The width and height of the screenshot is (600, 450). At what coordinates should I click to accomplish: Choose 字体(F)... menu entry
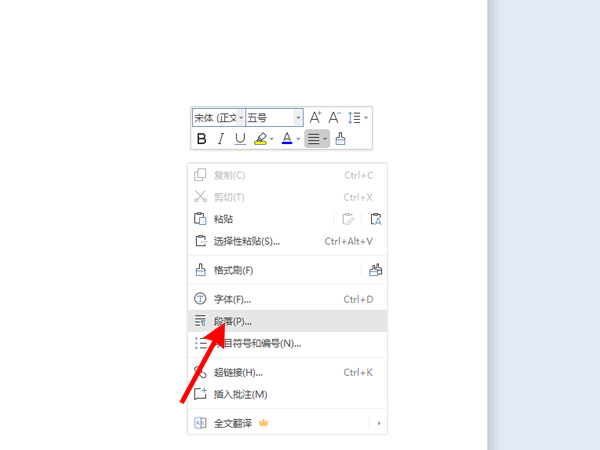tap(232, 299)
